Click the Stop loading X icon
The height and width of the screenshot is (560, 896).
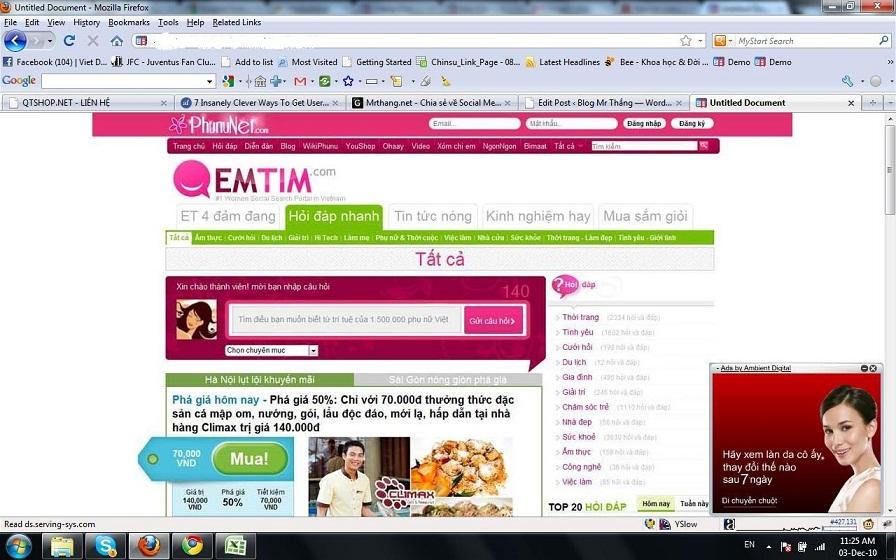pos(93,41)
